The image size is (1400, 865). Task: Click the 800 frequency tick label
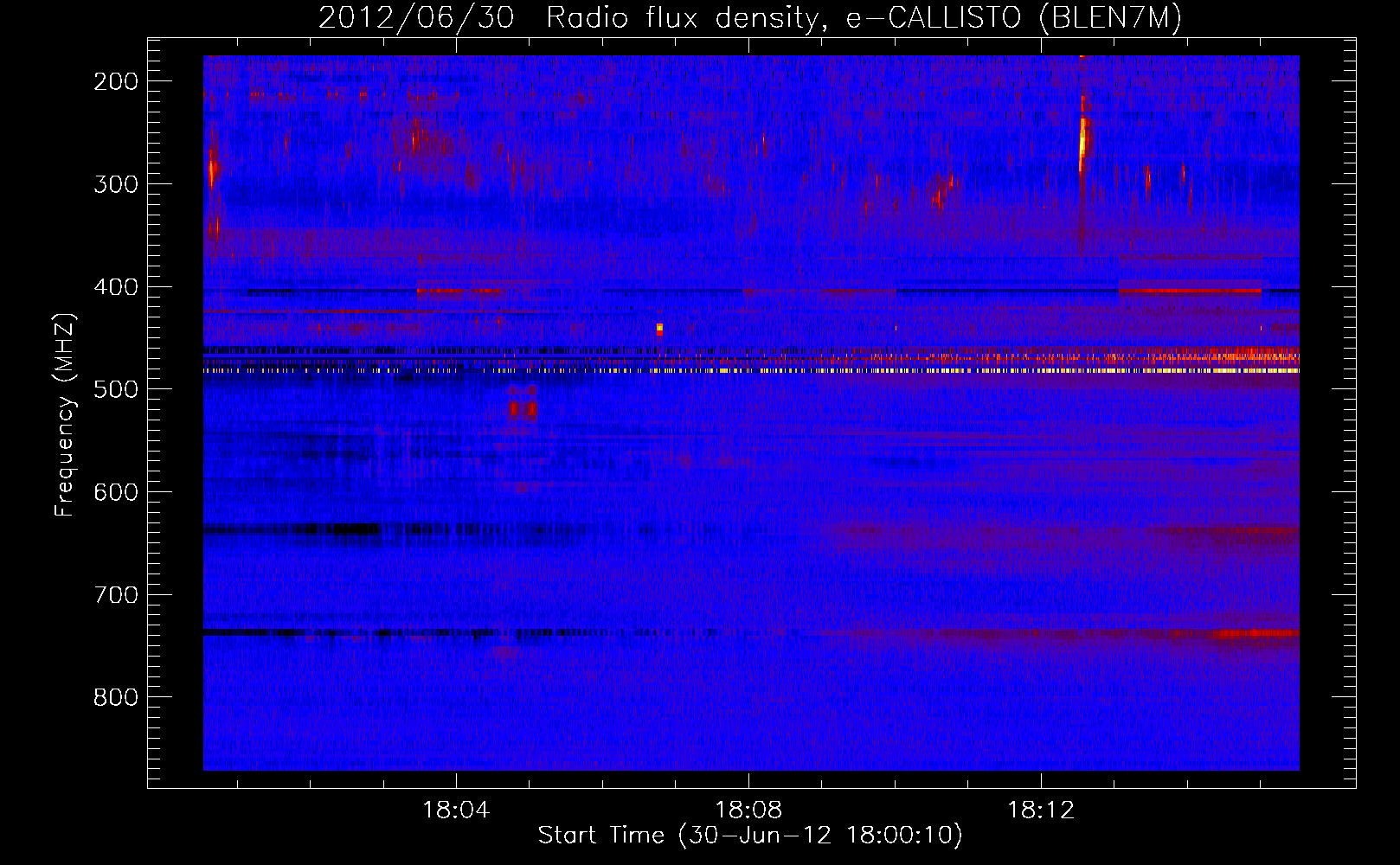point(116,698)
